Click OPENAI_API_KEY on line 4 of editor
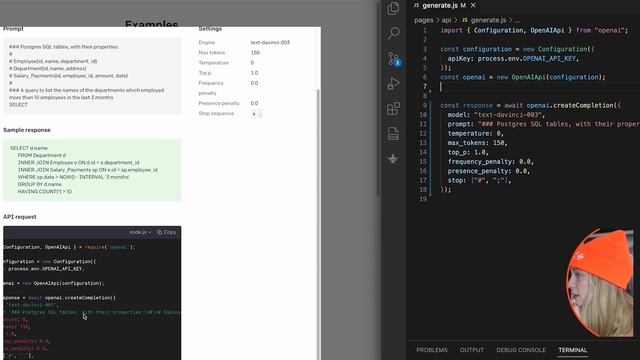640x360 pixels. click(x=549, y=58)
